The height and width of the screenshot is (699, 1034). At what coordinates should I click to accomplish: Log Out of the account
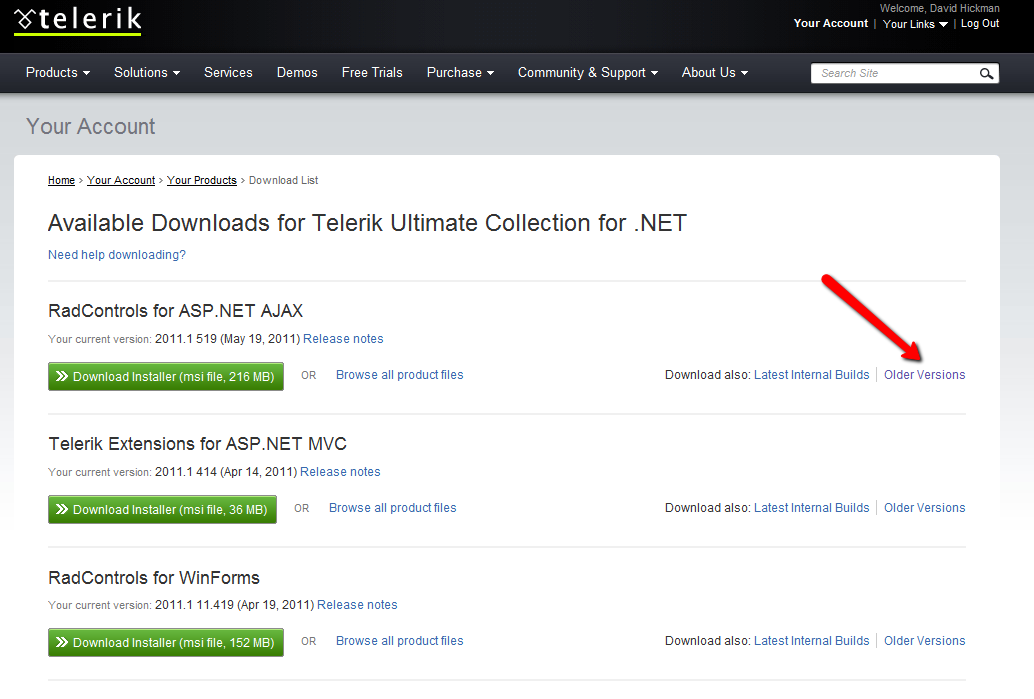980,23
